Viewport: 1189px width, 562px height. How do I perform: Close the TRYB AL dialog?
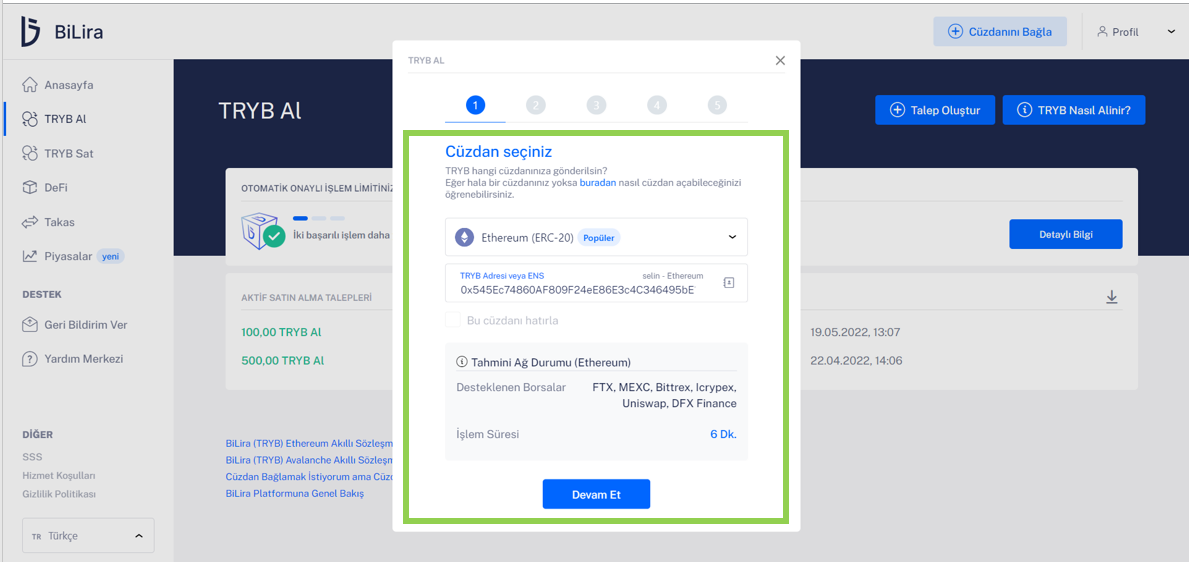point(780,60)
